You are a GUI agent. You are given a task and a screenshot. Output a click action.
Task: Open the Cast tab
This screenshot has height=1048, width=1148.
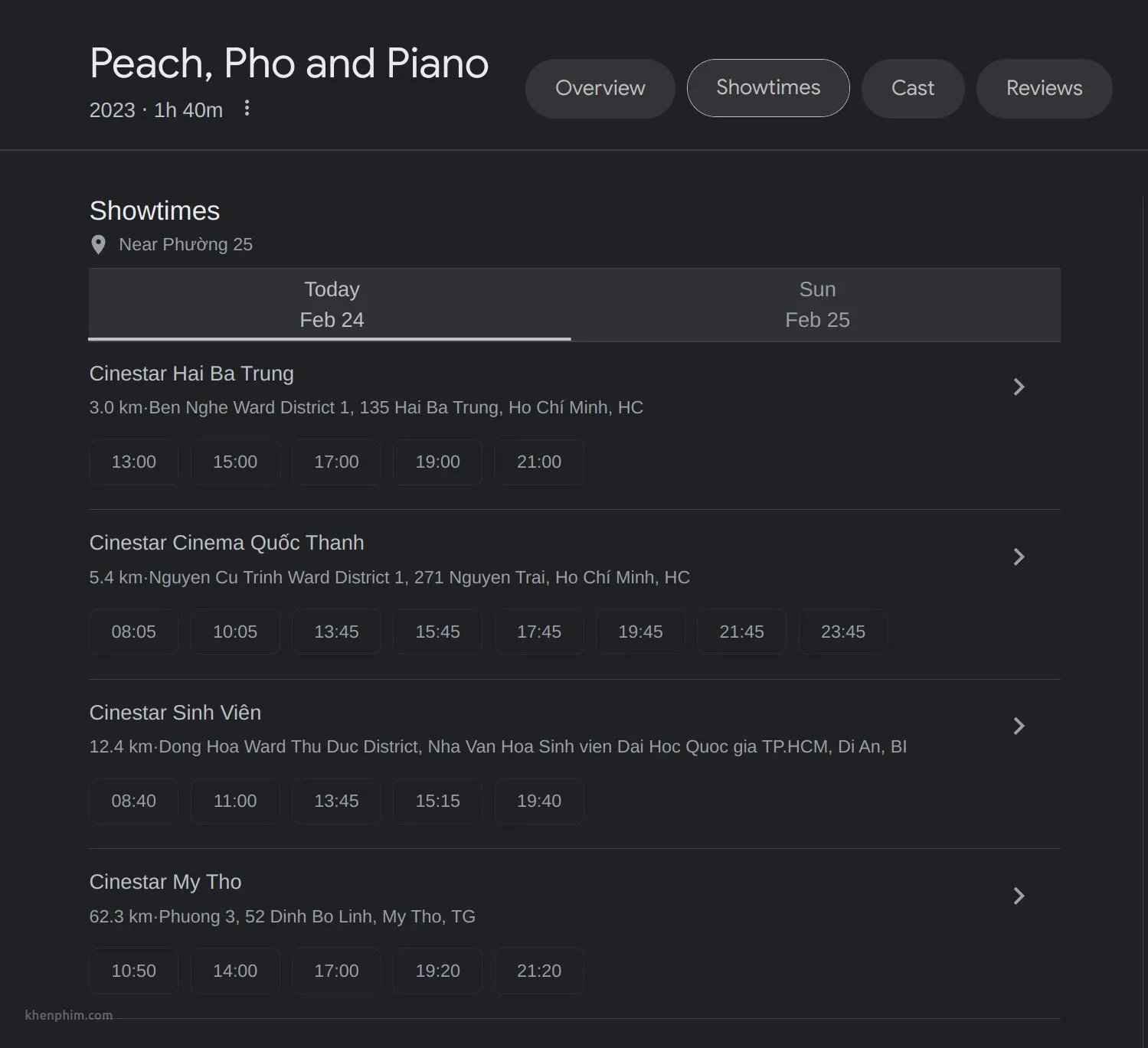point(913,88)
